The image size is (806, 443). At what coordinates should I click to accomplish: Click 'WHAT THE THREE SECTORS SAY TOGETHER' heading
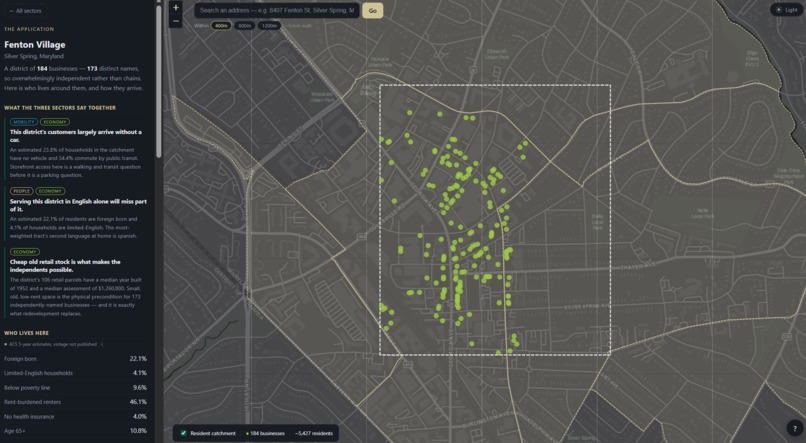[x=60, y=108]
